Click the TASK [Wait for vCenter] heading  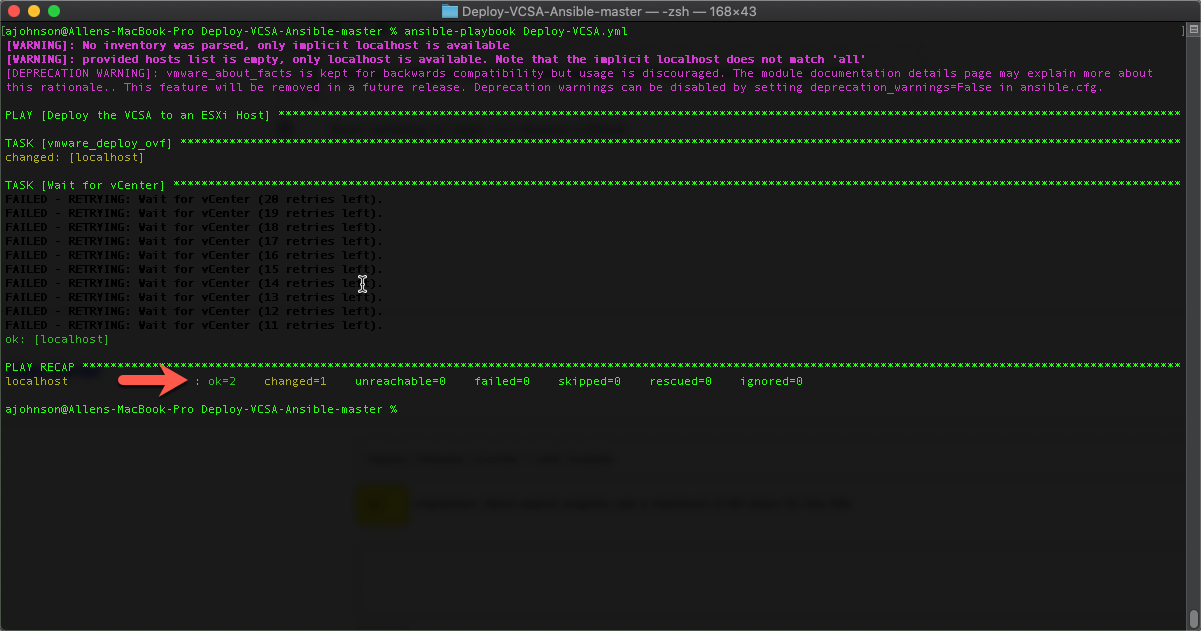[x=80, y=185]
